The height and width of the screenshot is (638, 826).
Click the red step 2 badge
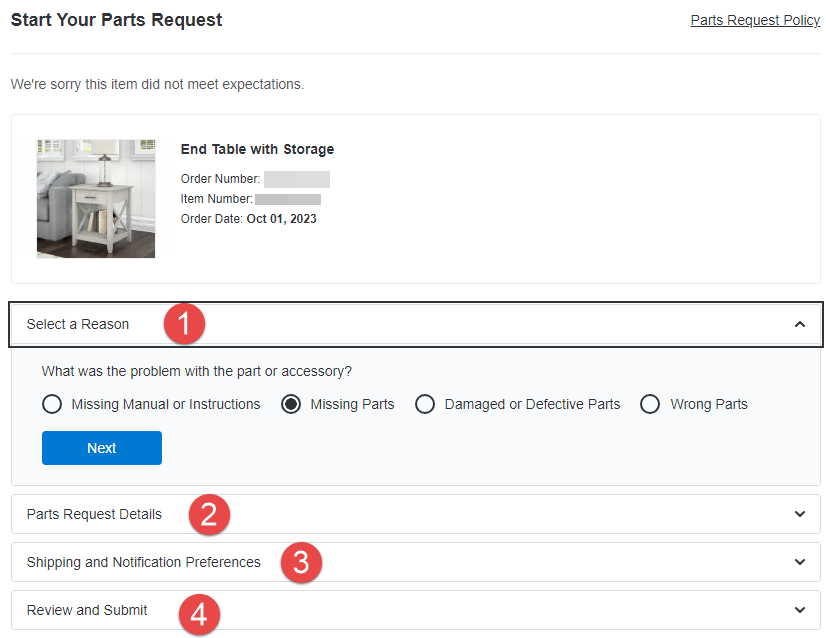coord(209,515)
